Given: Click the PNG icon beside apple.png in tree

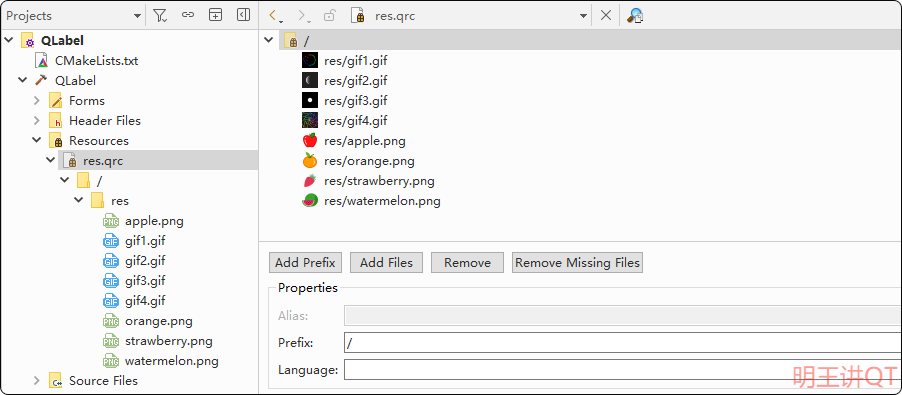Looking at the screenshot, I should click(111, 221).
